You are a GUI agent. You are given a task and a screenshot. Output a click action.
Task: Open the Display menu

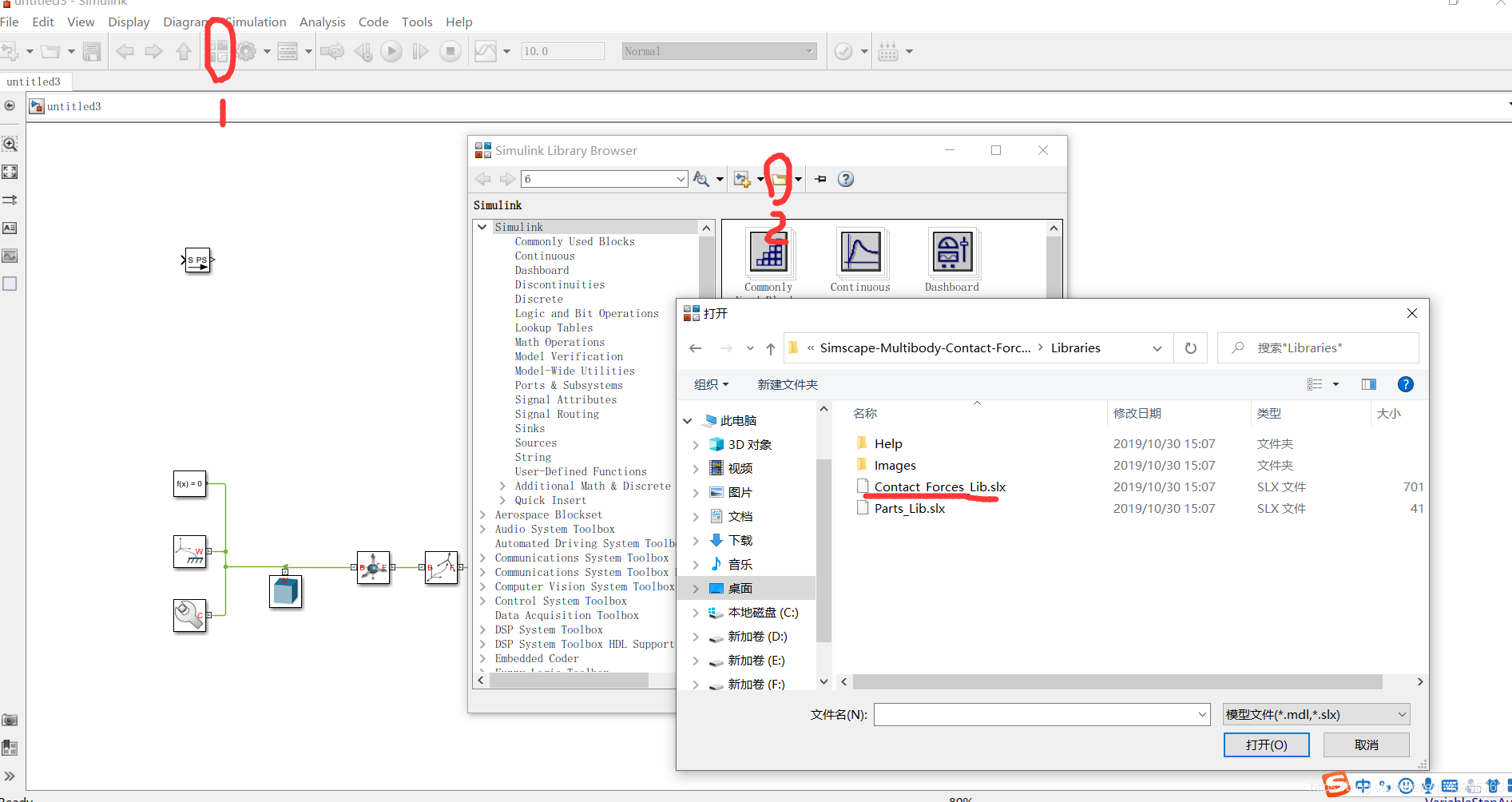point(129,22)
